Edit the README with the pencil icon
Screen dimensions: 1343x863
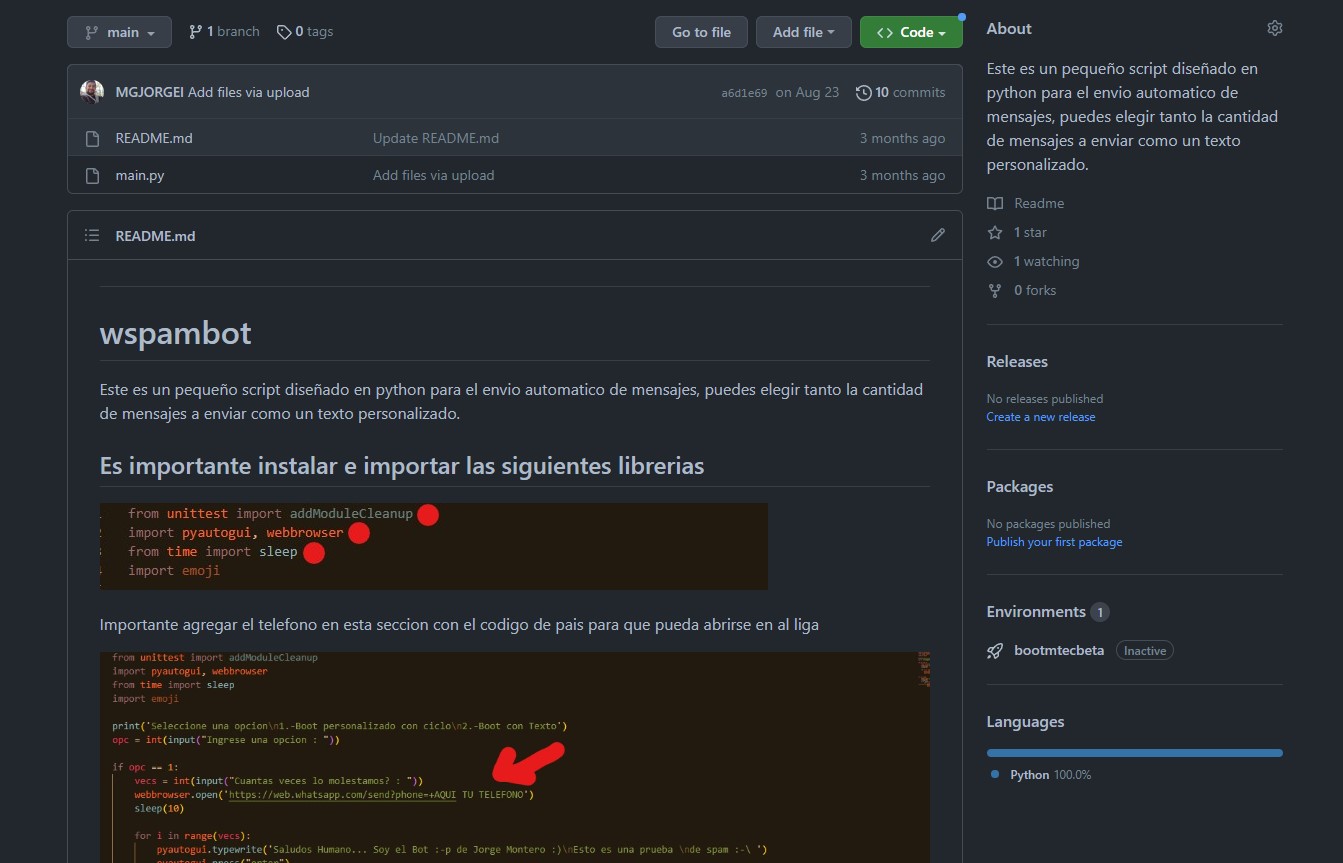pos(937,236)
